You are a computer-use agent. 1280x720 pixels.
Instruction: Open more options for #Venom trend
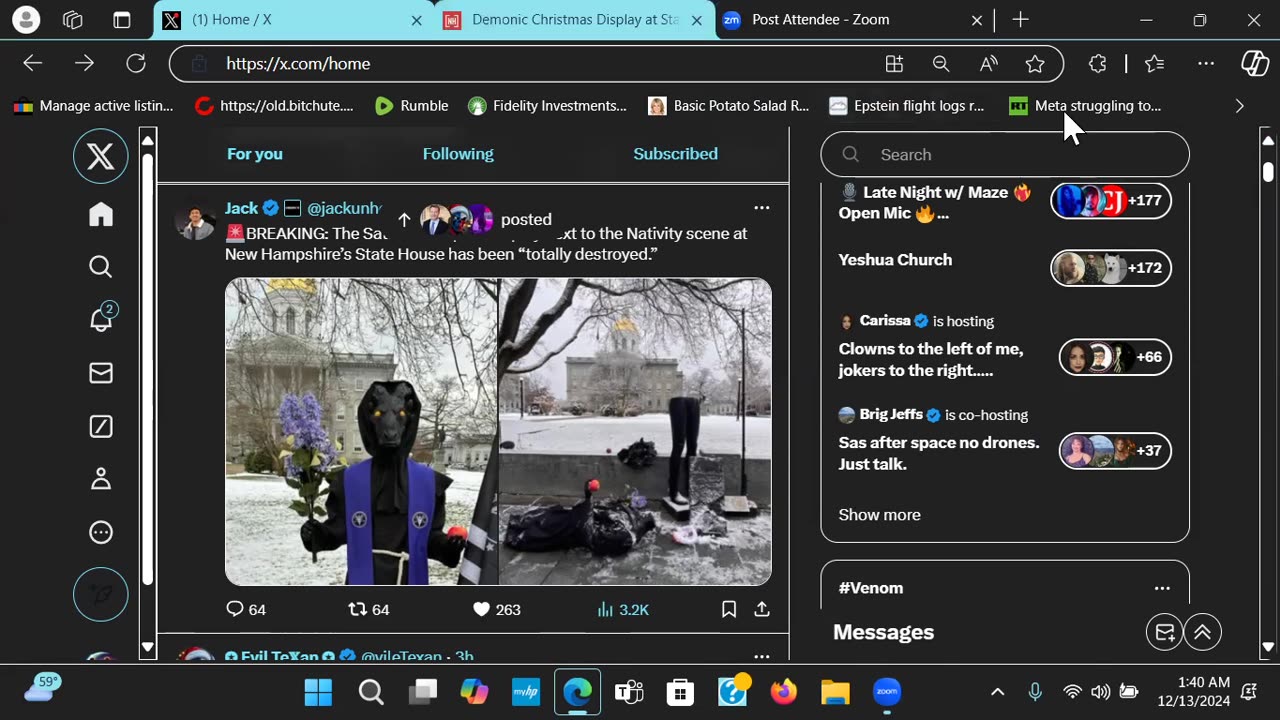click(1162, 588)
